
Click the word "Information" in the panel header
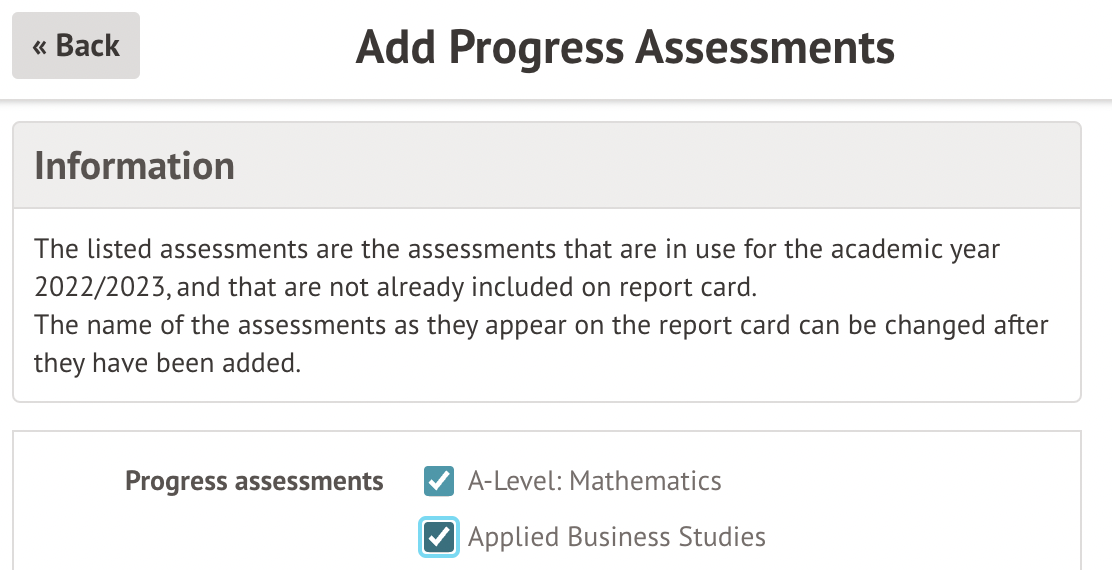(135, 166)
